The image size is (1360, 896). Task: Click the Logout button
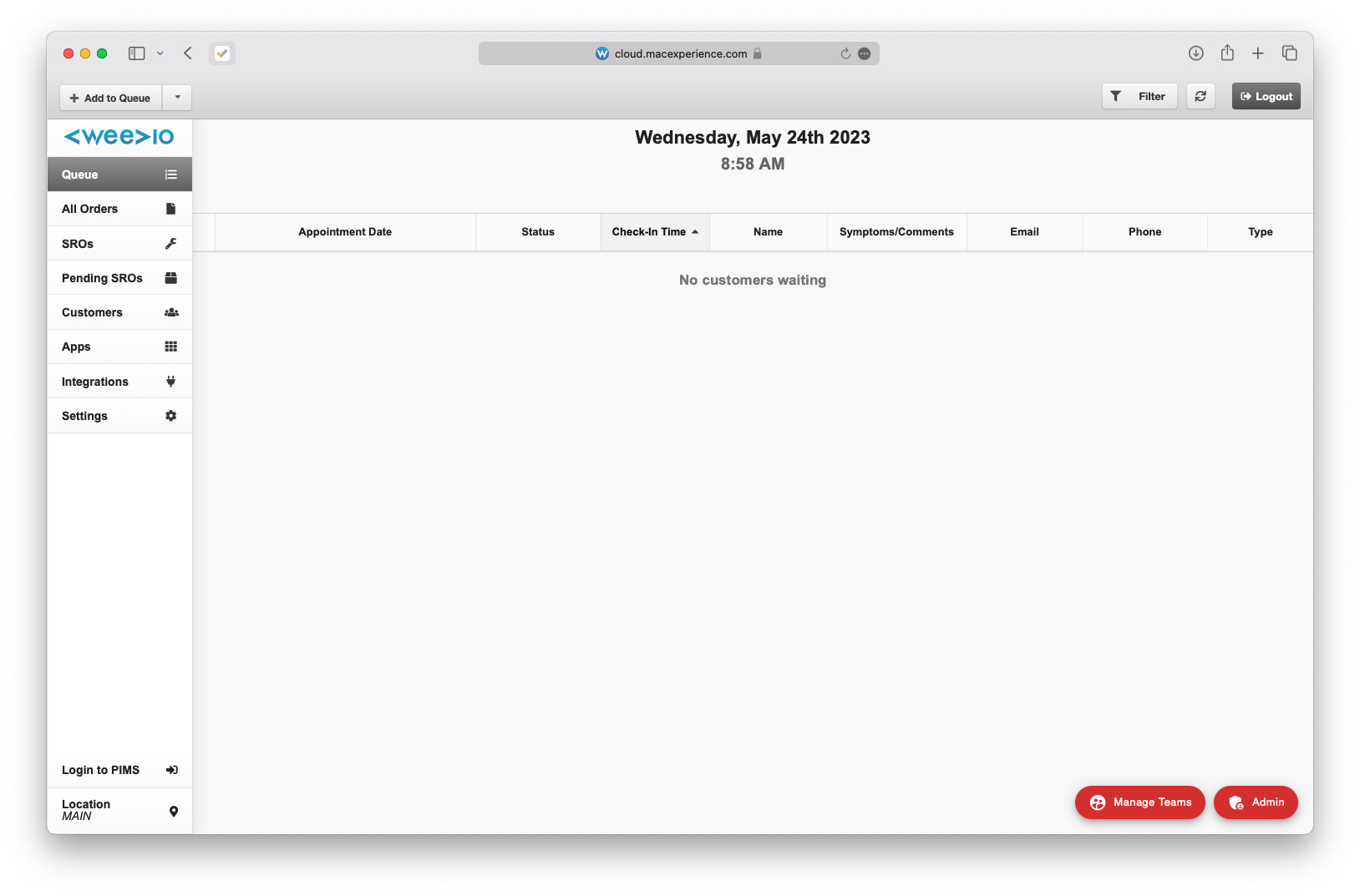click(x=1266, y=97)
